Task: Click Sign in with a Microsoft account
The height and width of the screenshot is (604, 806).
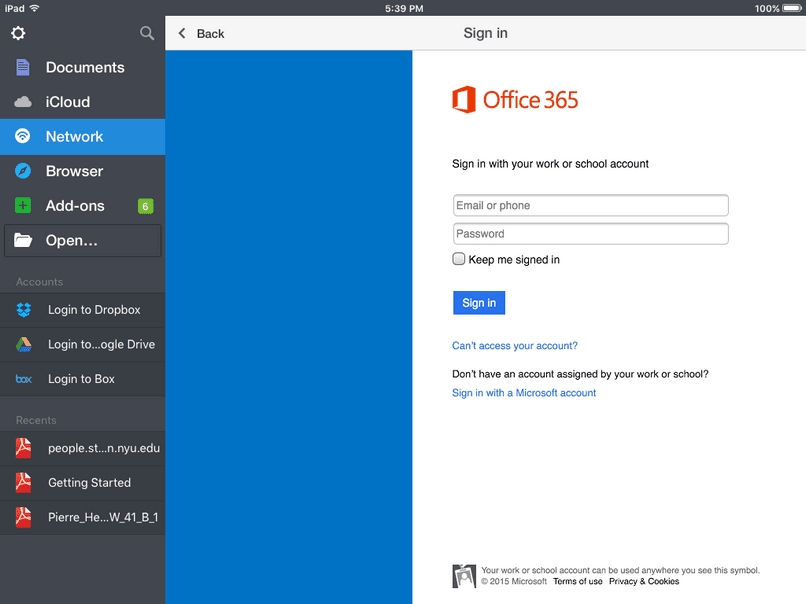Action: (x=524, y=393)
